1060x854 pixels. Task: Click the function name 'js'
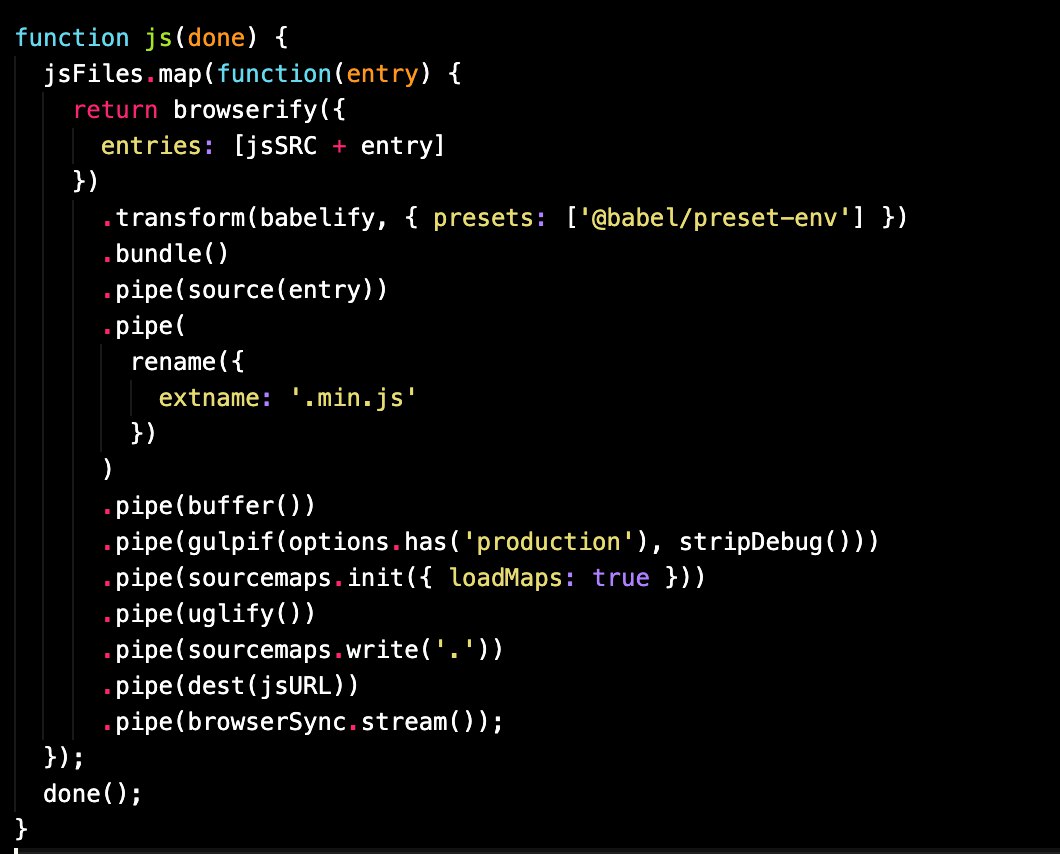[159, 39]
